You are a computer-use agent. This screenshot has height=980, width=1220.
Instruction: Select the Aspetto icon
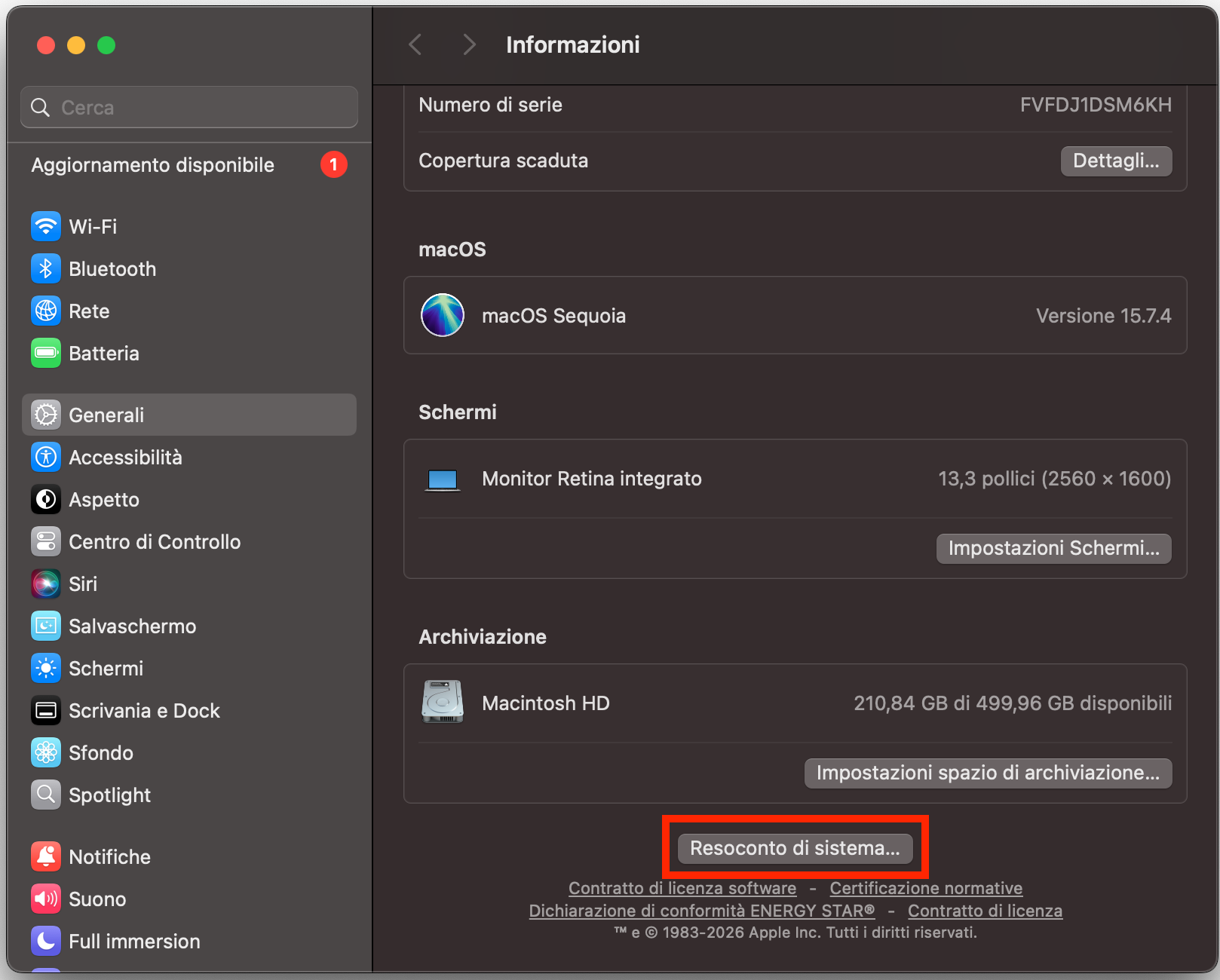[46, 499]
